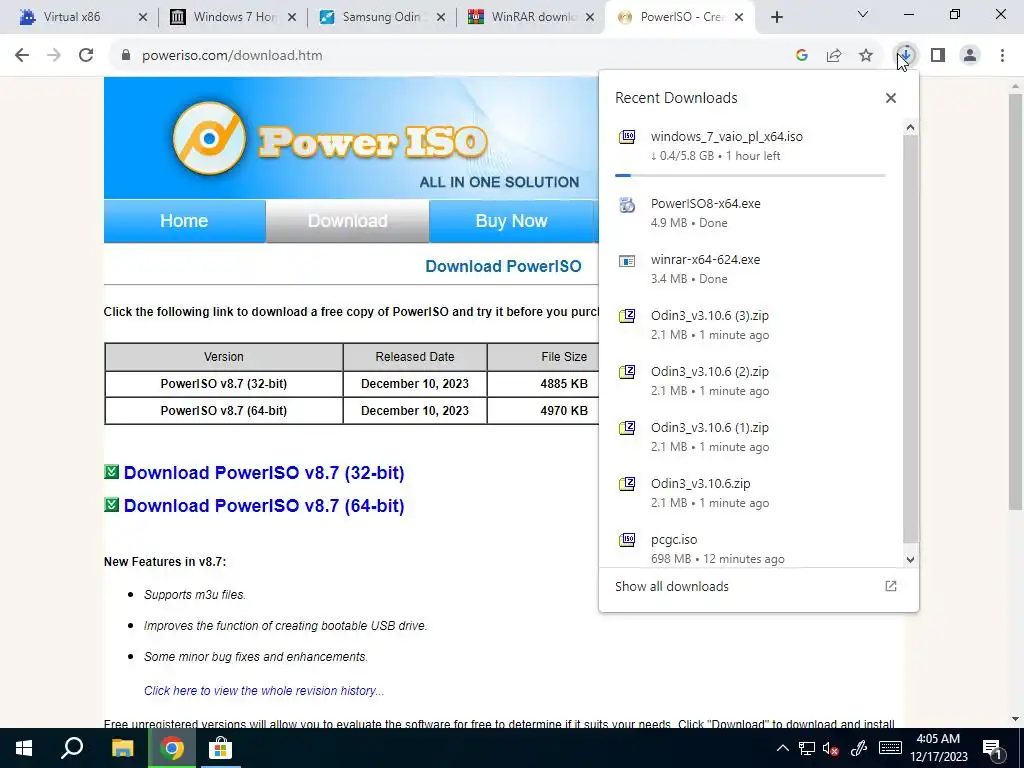Click the winrar-x64-624.exe file icon
1024x768 pixels.
[x=627, y=261]
